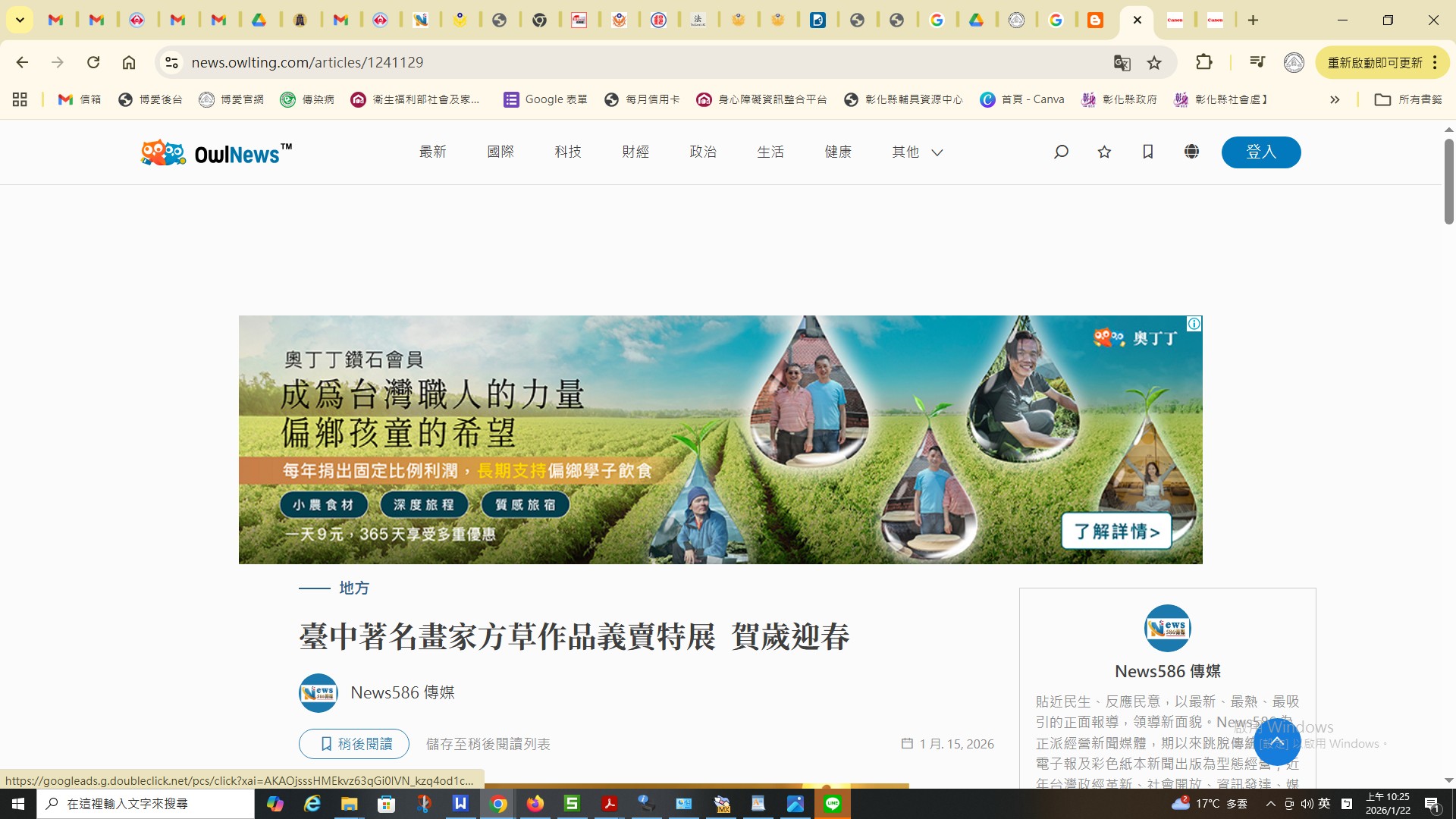Click the 登入 login button

click(x=1260, y=152)
